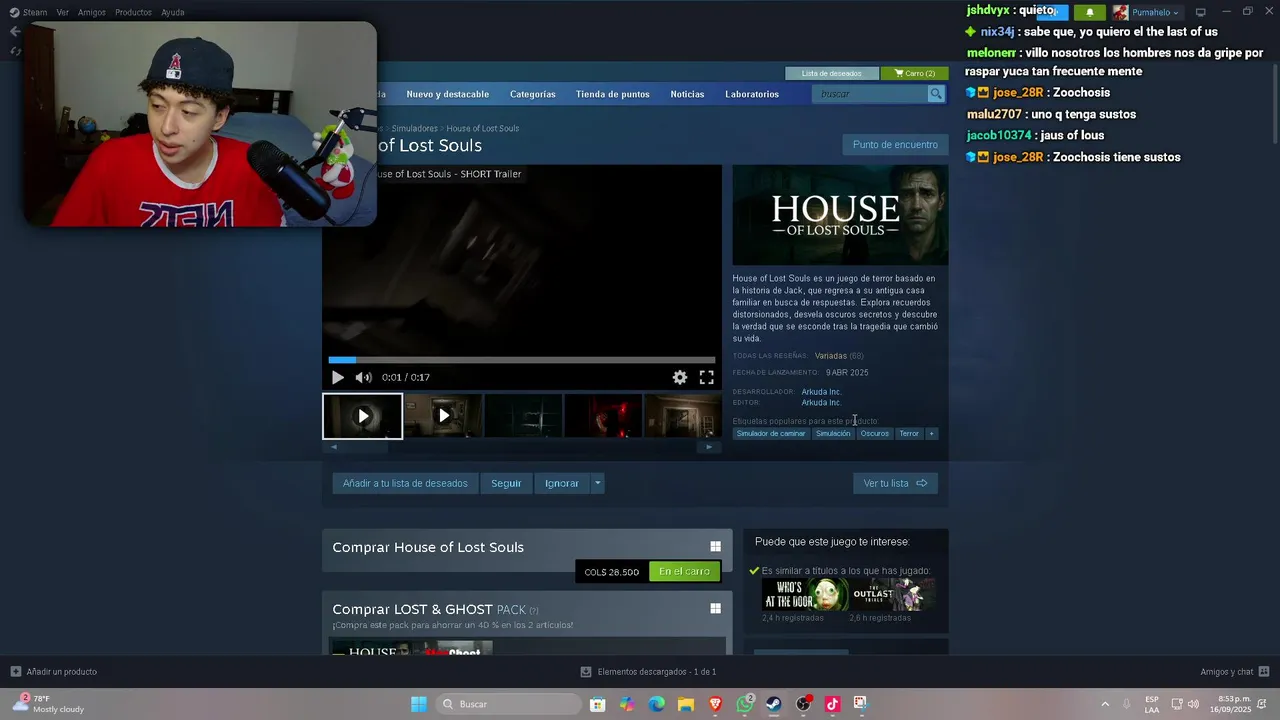Screen dimensions: 1280x720
Task: Open Lista de deseados button
Action: pos(832,73)
